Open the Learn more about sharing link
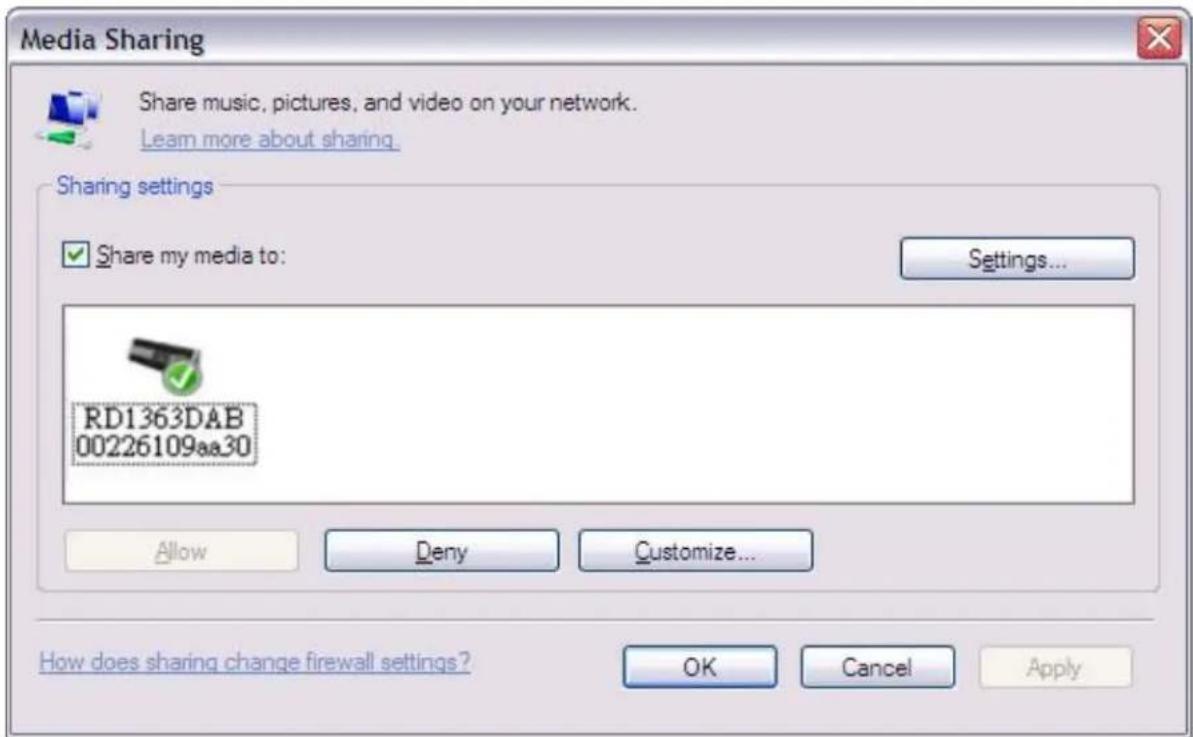The image size is (1193, 737). 270,139
